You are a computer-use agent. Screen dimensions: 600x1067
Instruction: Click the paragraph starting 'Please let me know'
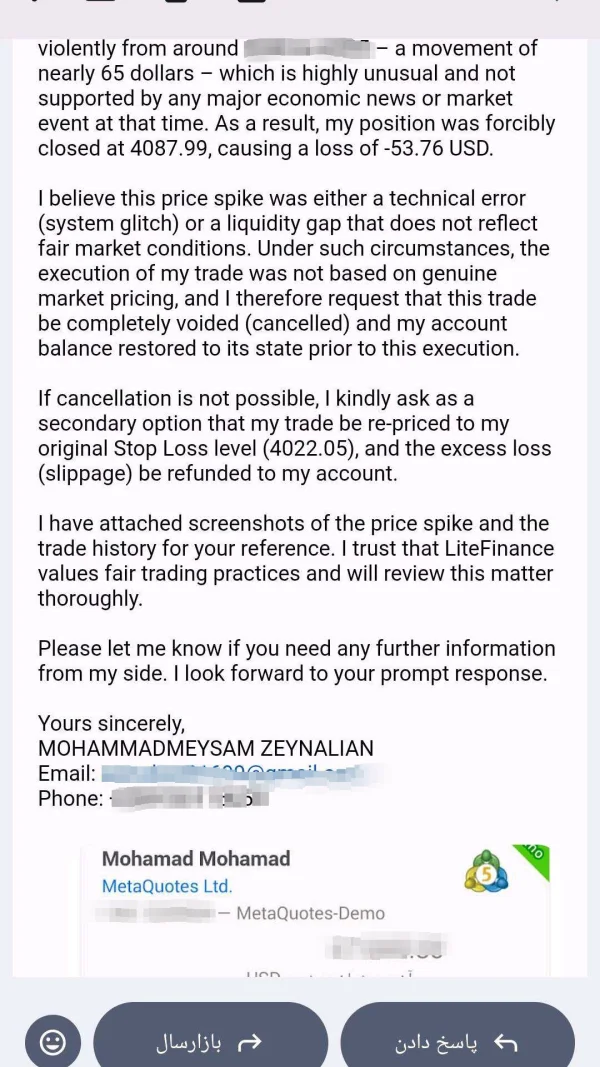296,661
